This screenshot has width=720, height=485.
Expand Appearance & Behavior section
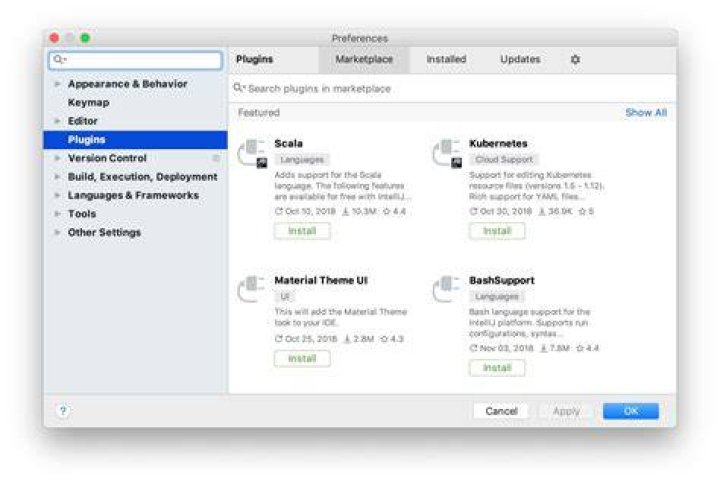[x=57, y=84]
